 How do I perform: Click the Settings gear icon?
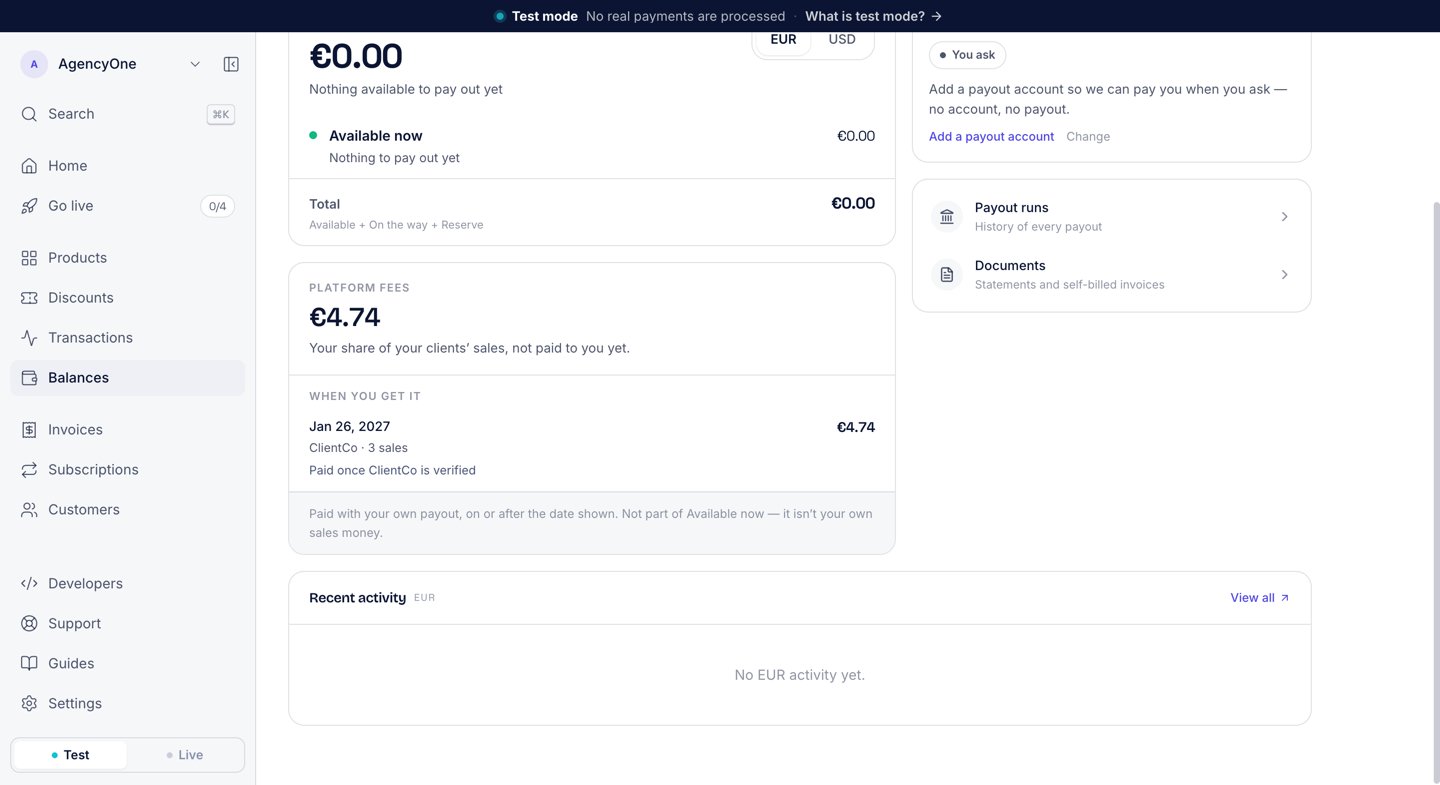point(29,704)
